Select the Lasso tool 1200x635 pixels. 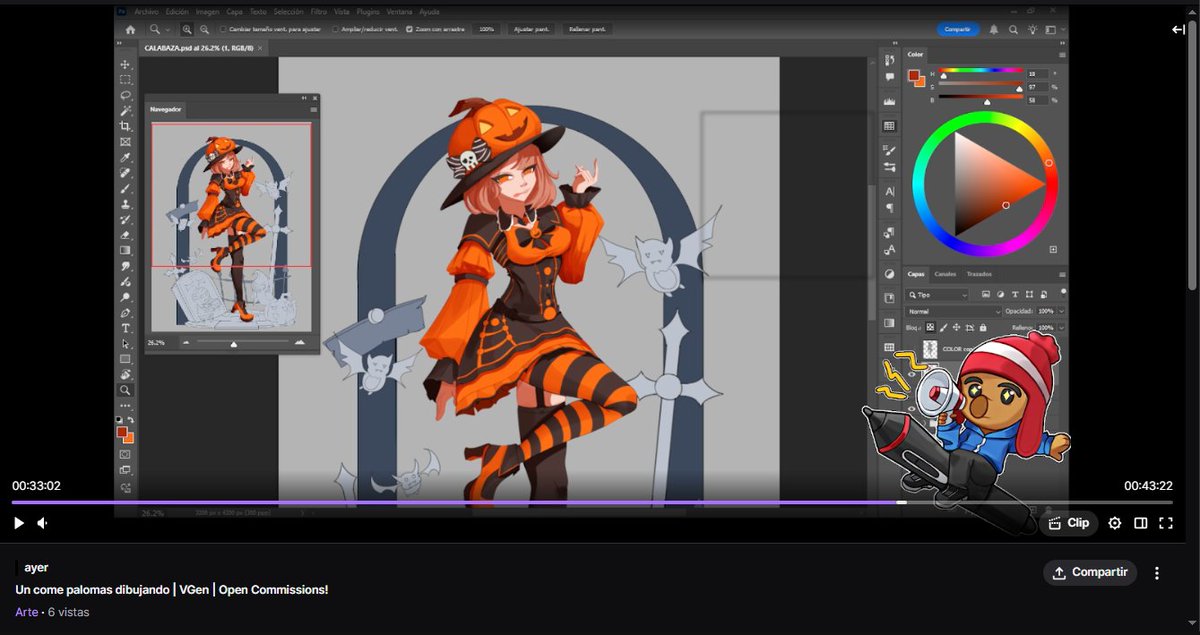(125, 95)
